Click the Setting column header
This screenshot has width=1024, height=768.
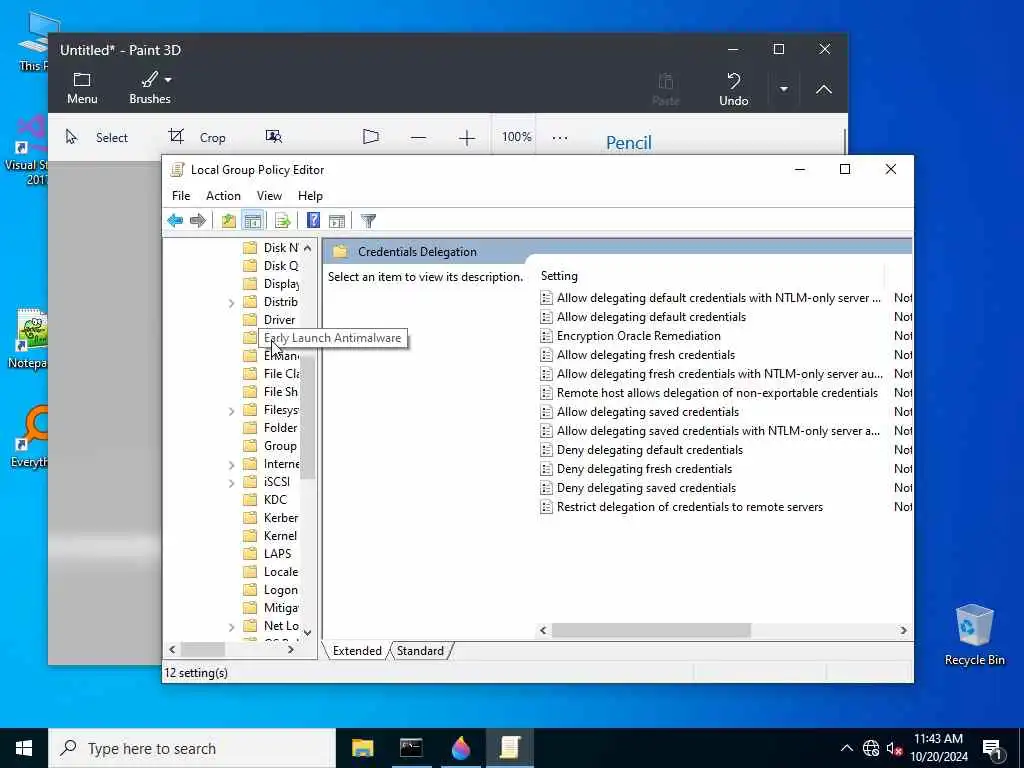pos(711,276)
